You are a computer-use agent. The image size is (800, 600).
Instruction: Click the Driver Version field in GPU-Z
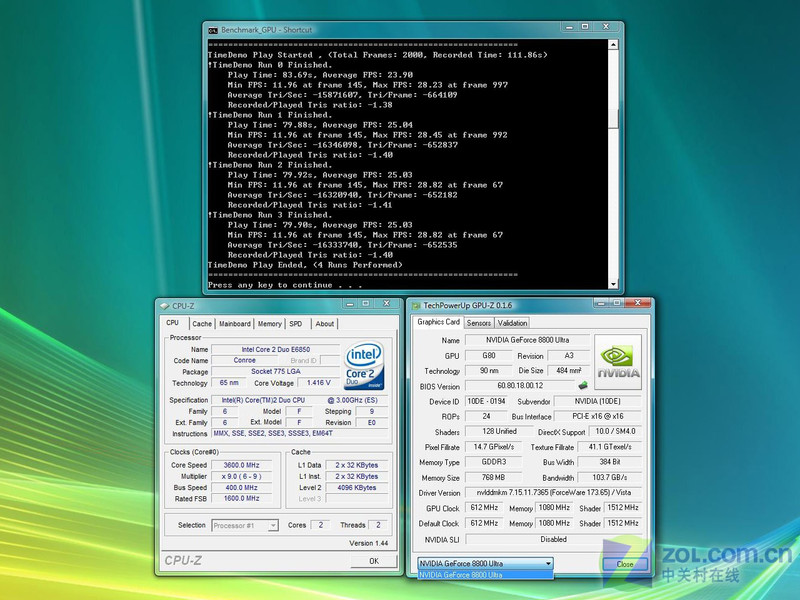click(x=554, y=493)
